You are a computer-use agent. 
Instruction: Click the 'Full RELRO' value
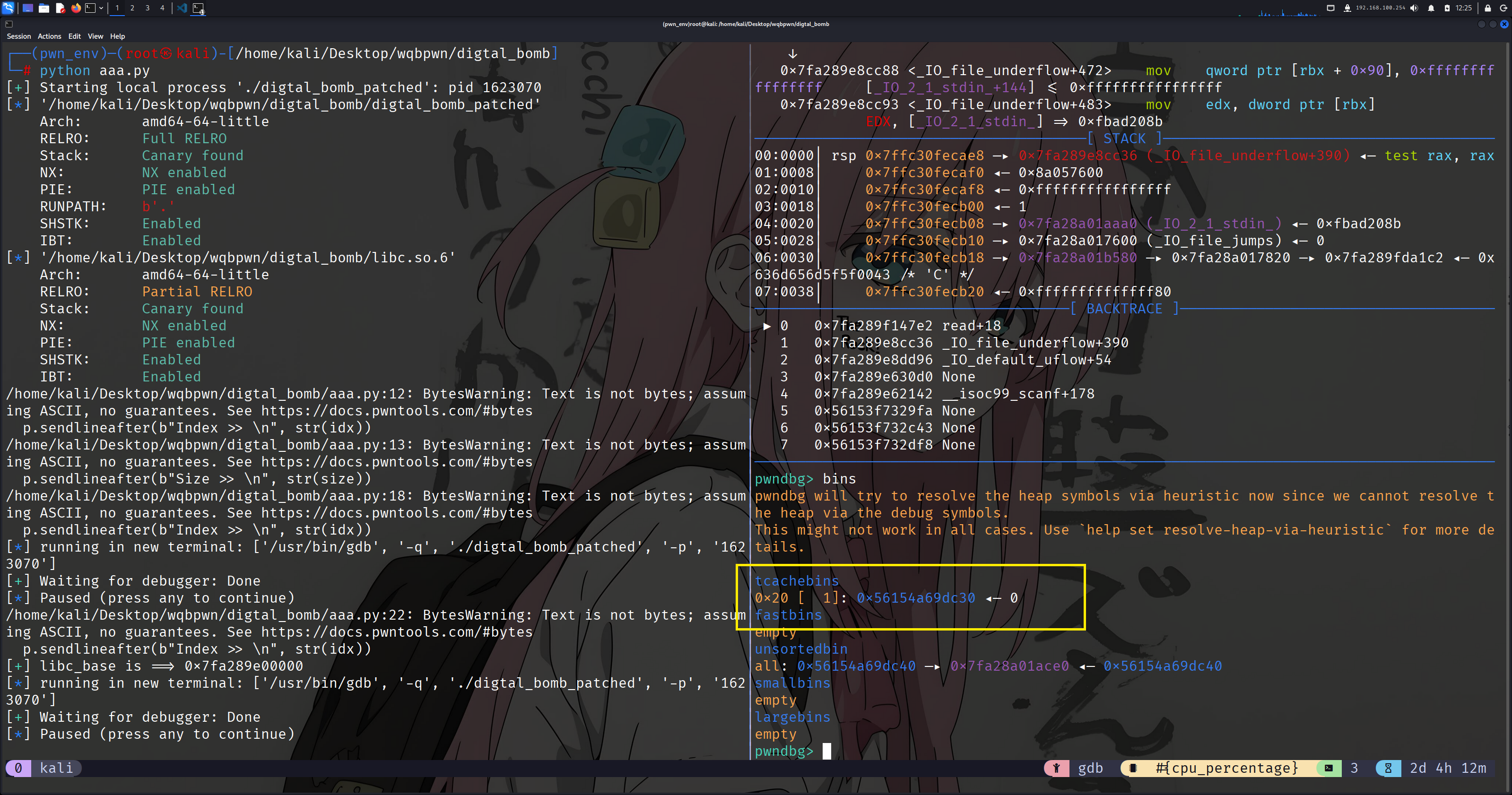(x=184, y=138)
